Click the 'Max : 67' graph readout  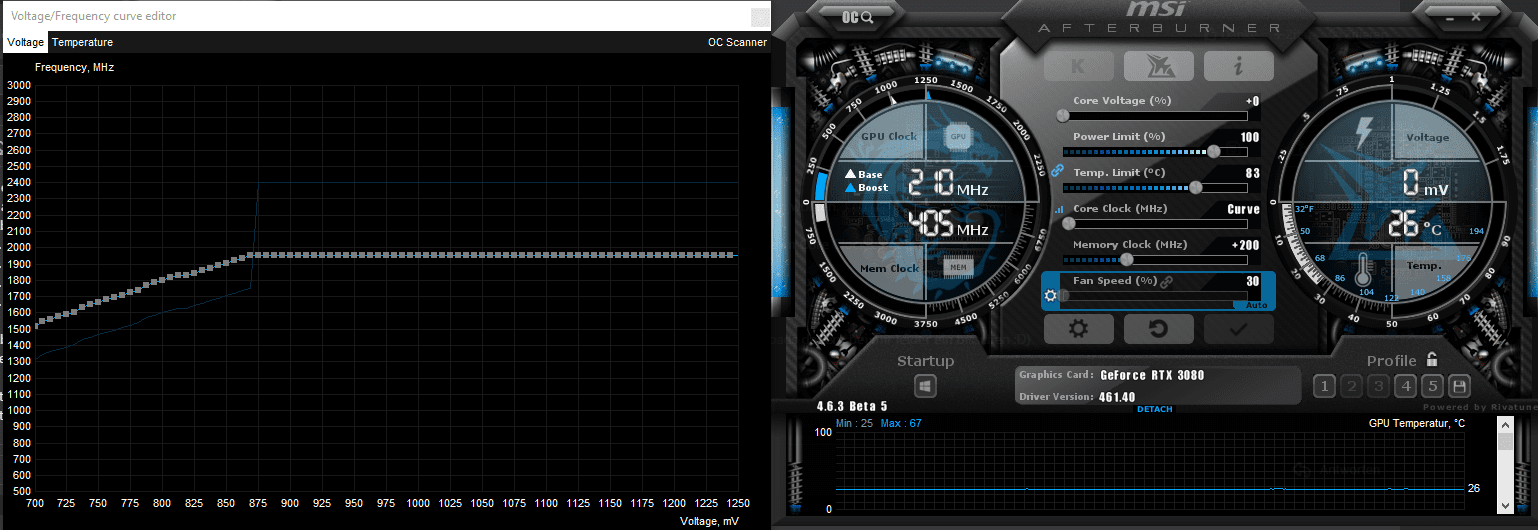(901, 424)
